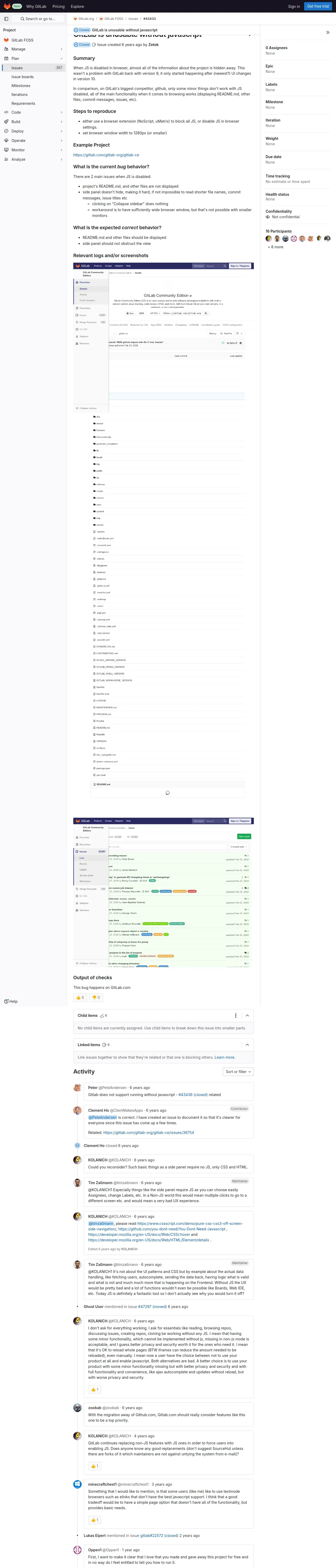
Task: Select Issues in the sidebar
Action: [33, 68]
